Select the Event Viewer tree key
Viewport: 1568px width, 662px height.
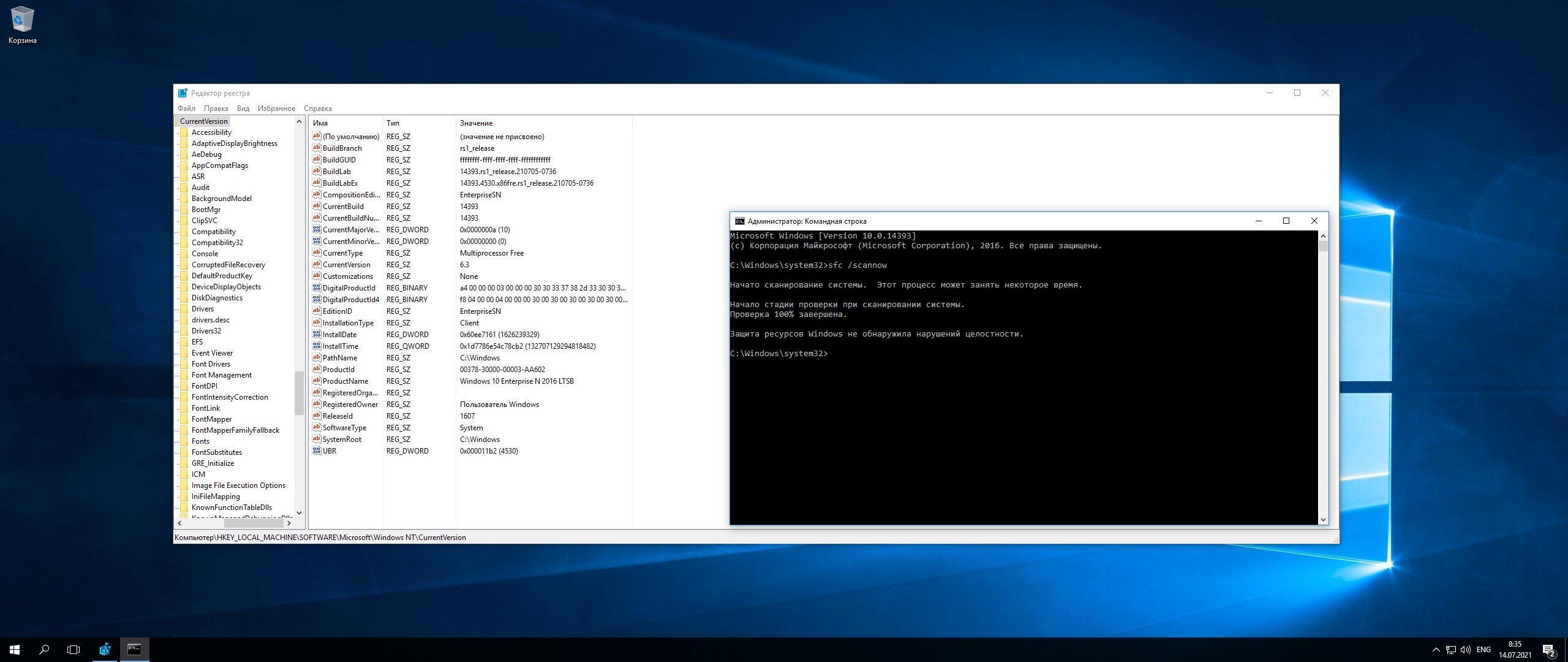[x=212, y=353]
